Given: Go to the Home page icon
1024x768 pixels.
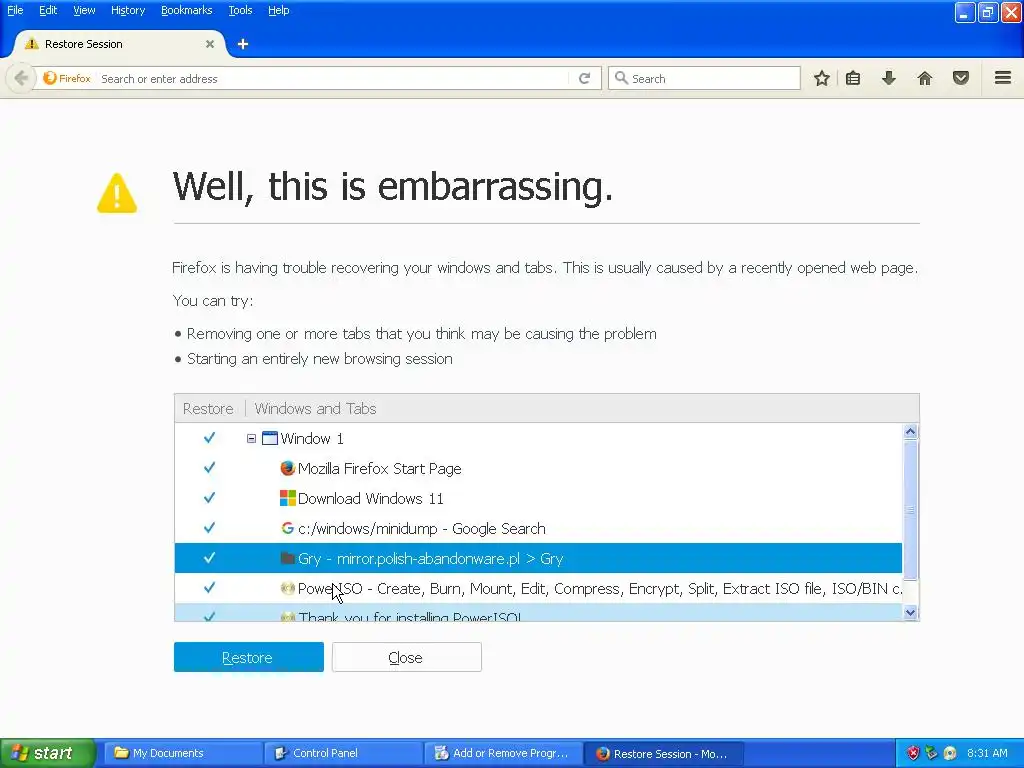Looking at the screenshot, I should pos(925,78).
